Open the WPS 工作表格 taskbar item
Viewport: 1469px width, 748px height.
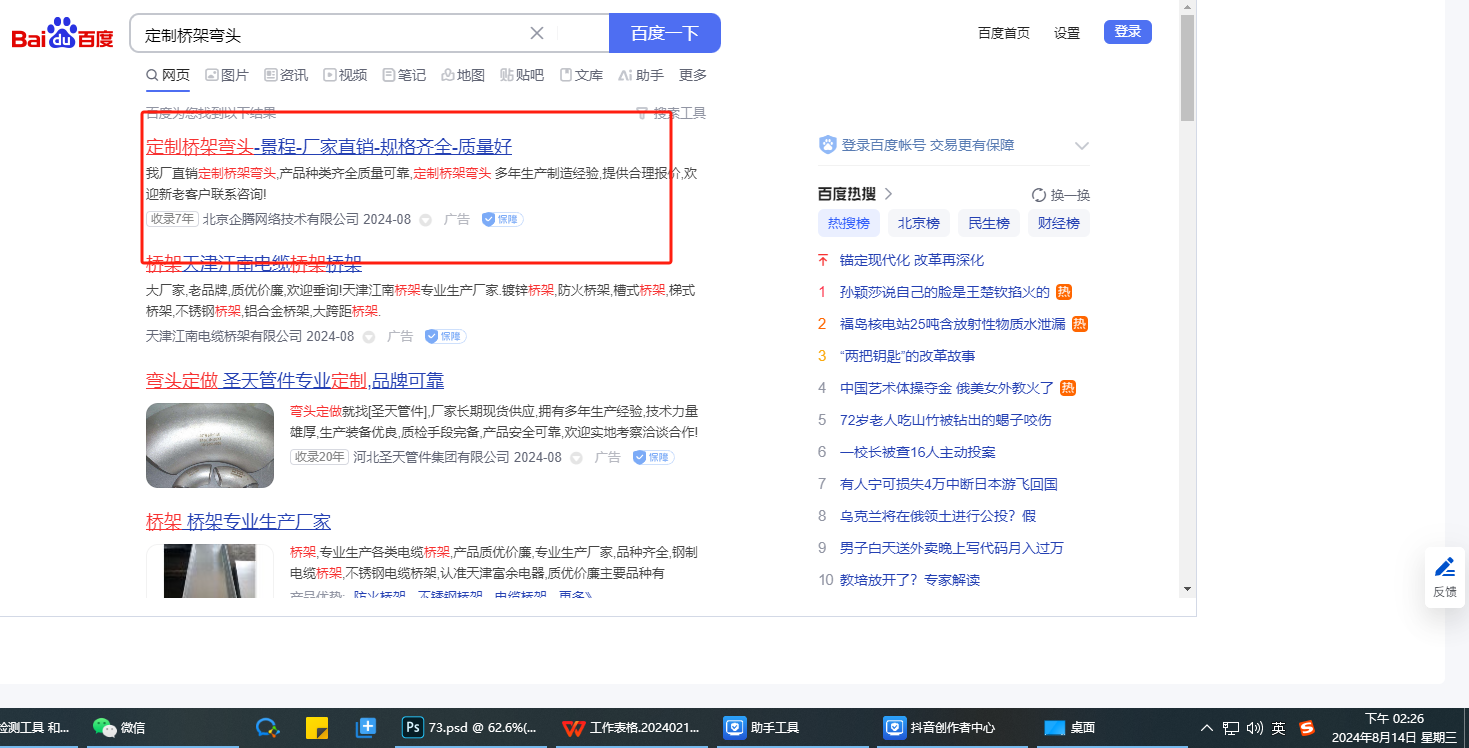(630, 728)
